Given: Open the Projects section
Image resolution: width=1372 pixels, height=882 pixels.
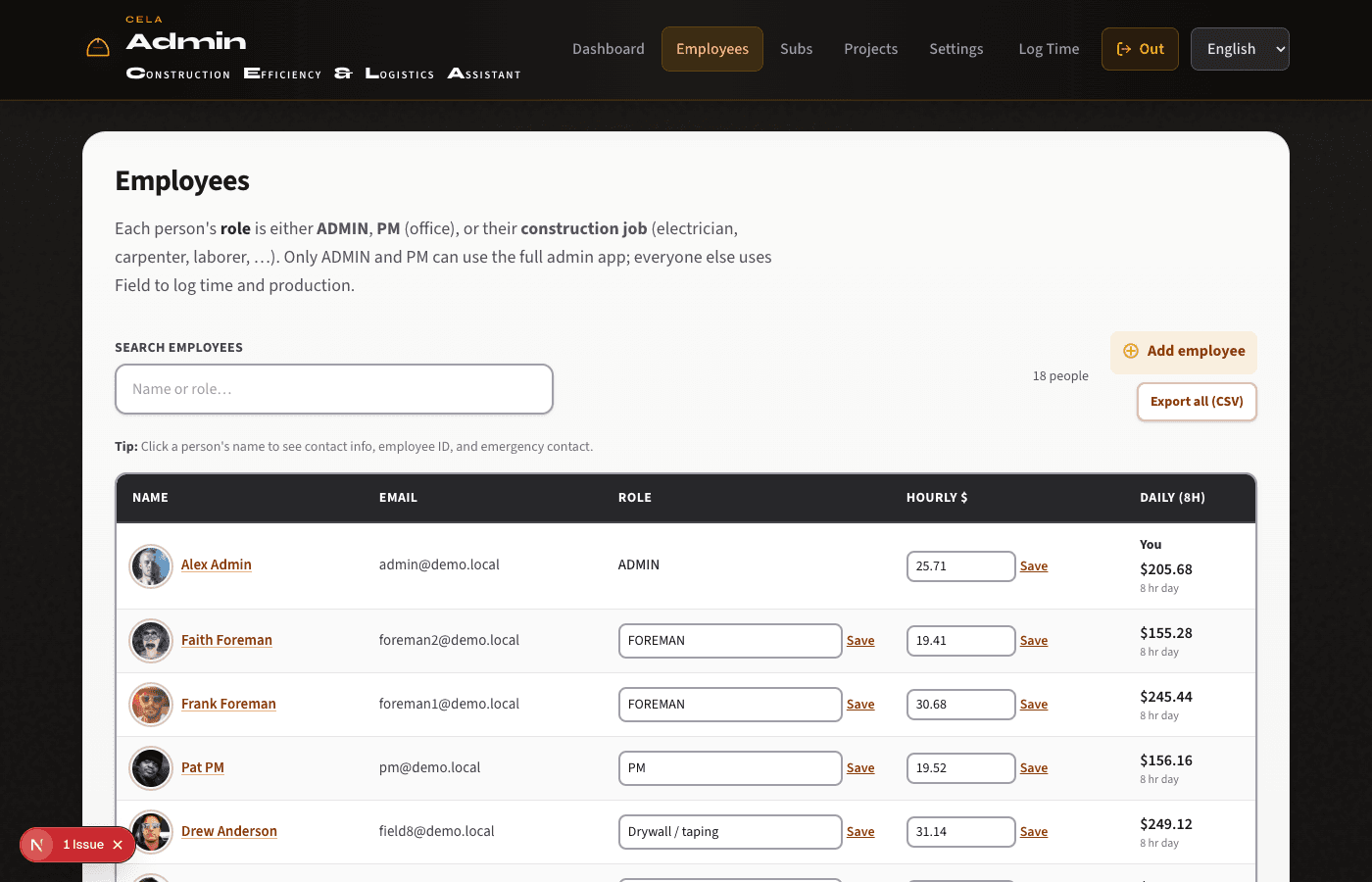Looking at the screenshot, I should click(x=870, y=48).
